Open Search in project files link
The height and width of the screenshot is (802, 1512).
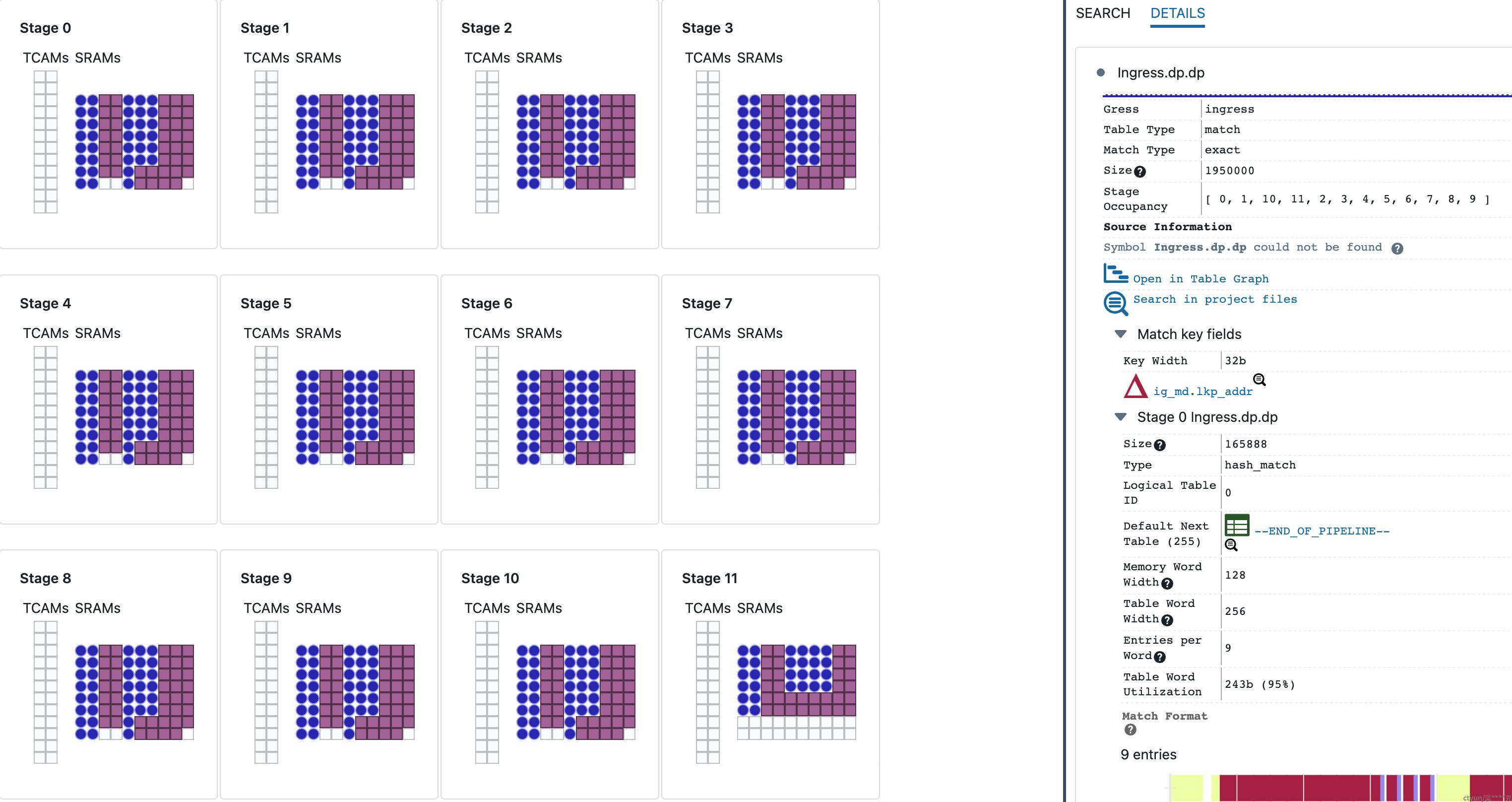point(1214,299)
